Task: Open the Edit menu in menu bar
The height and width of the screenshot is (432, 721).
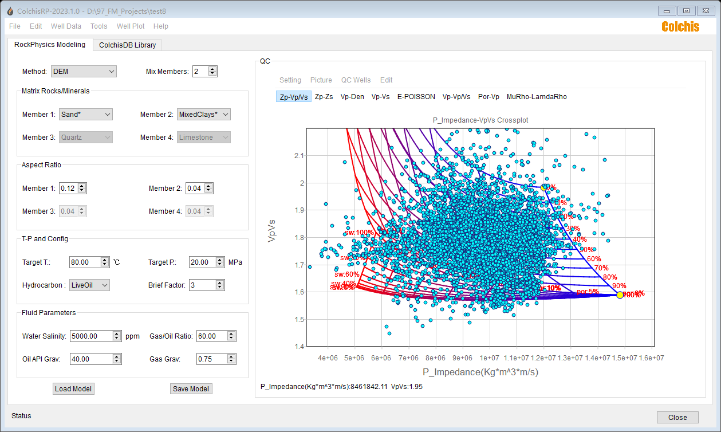Action: 36,26
